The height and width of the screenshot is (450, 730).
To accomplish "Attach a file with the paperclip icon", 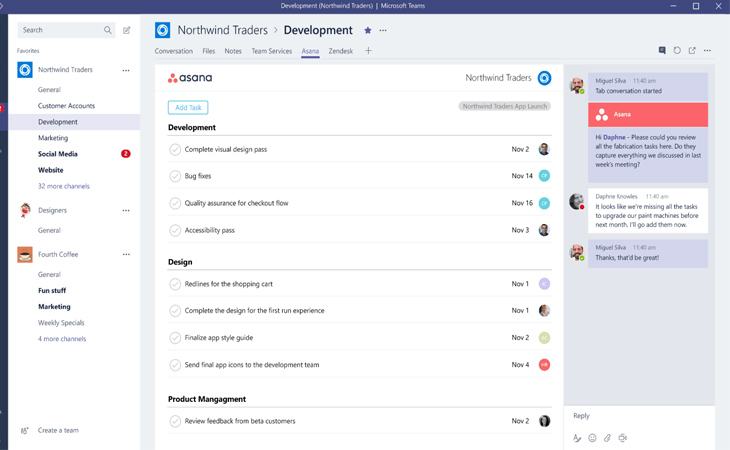I will (x=607, y=438).
